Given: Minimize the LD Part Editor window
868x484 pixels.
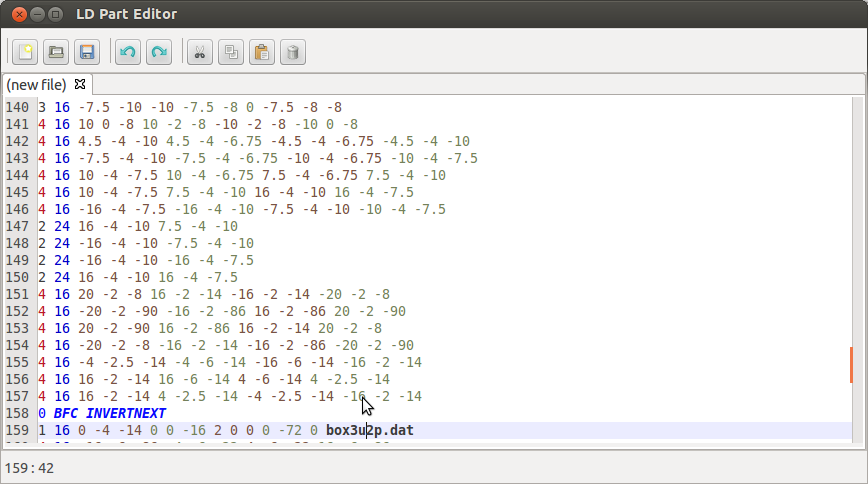Looking at the screenshot, I should [x=37, y=14].
